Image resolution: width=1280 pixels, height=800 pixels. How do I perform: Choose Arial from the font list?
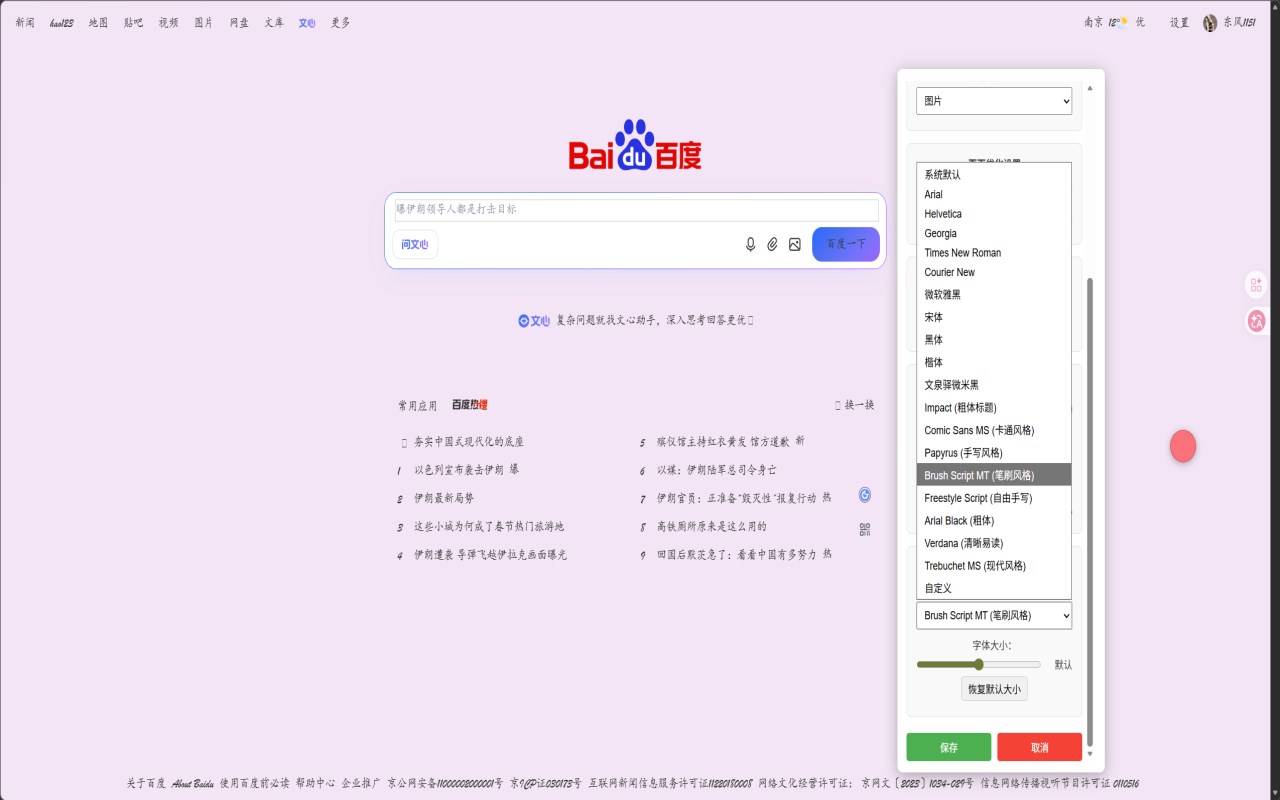[x=994, y=195]
